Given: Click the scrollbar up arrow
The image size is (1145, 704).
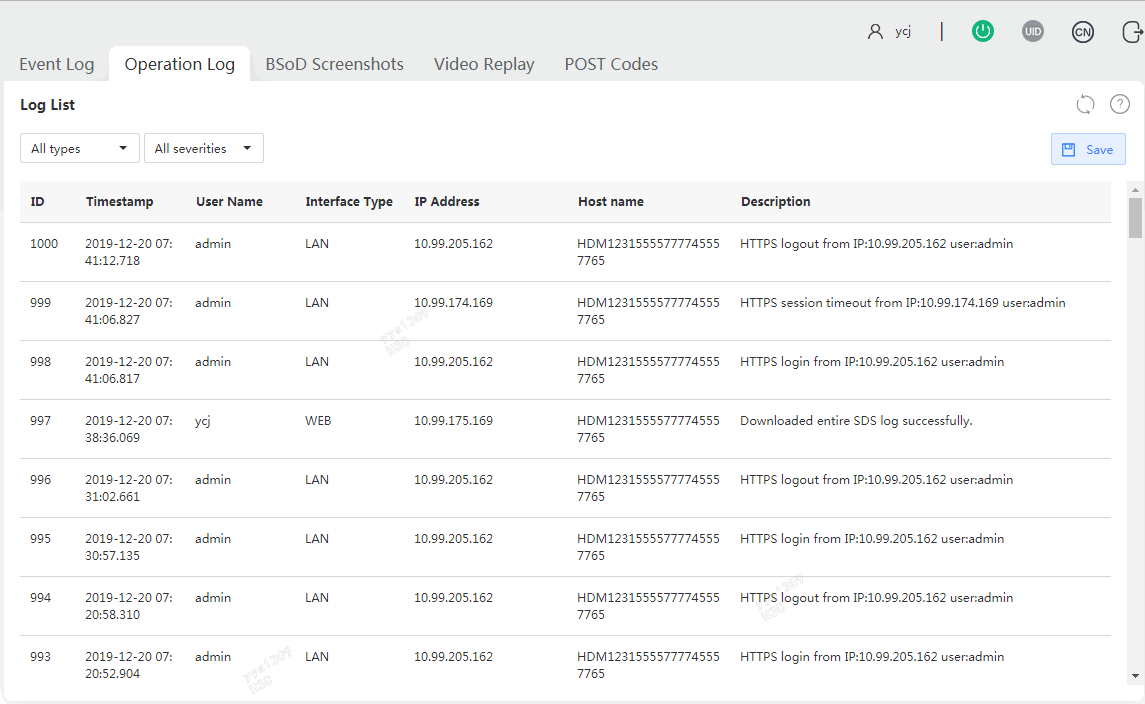Looking at the screenshot, I should (x=1135, y=190).
